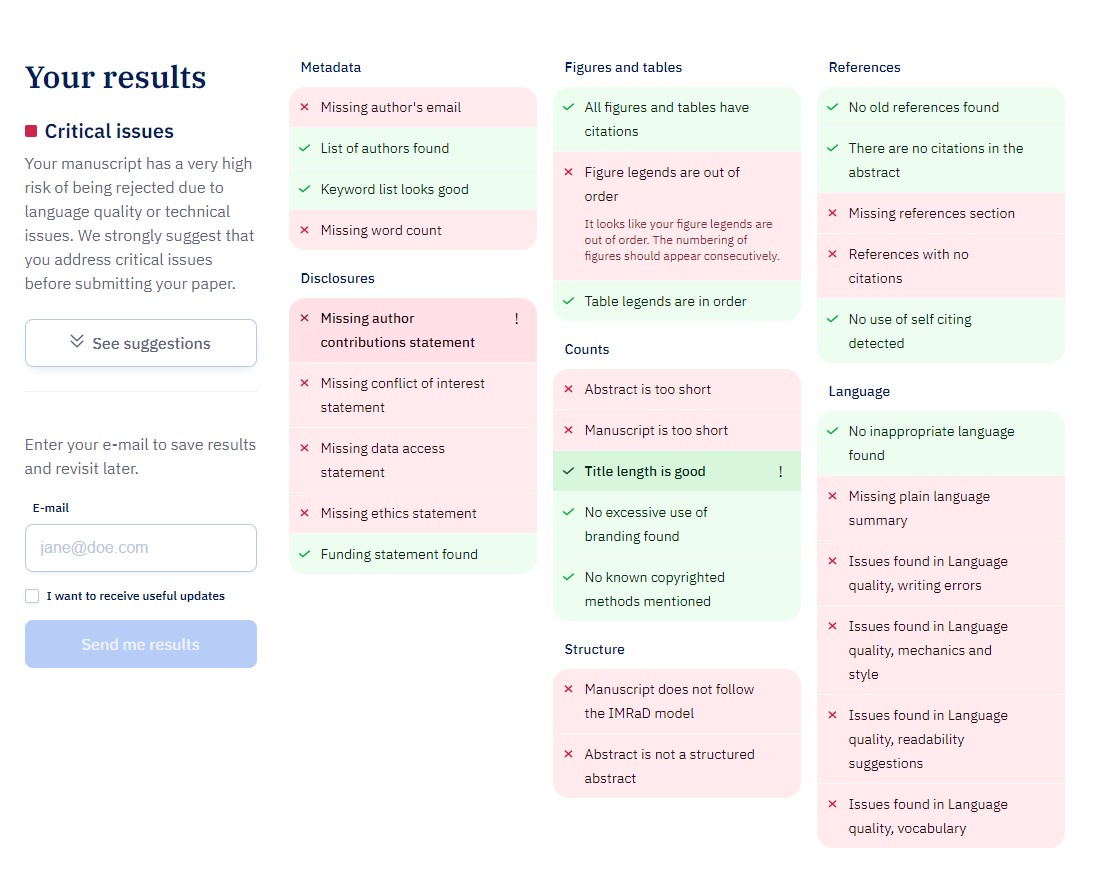Click the green check on Funding statement found
Viewport: 1101px width, 890px height.
point(305,554)
